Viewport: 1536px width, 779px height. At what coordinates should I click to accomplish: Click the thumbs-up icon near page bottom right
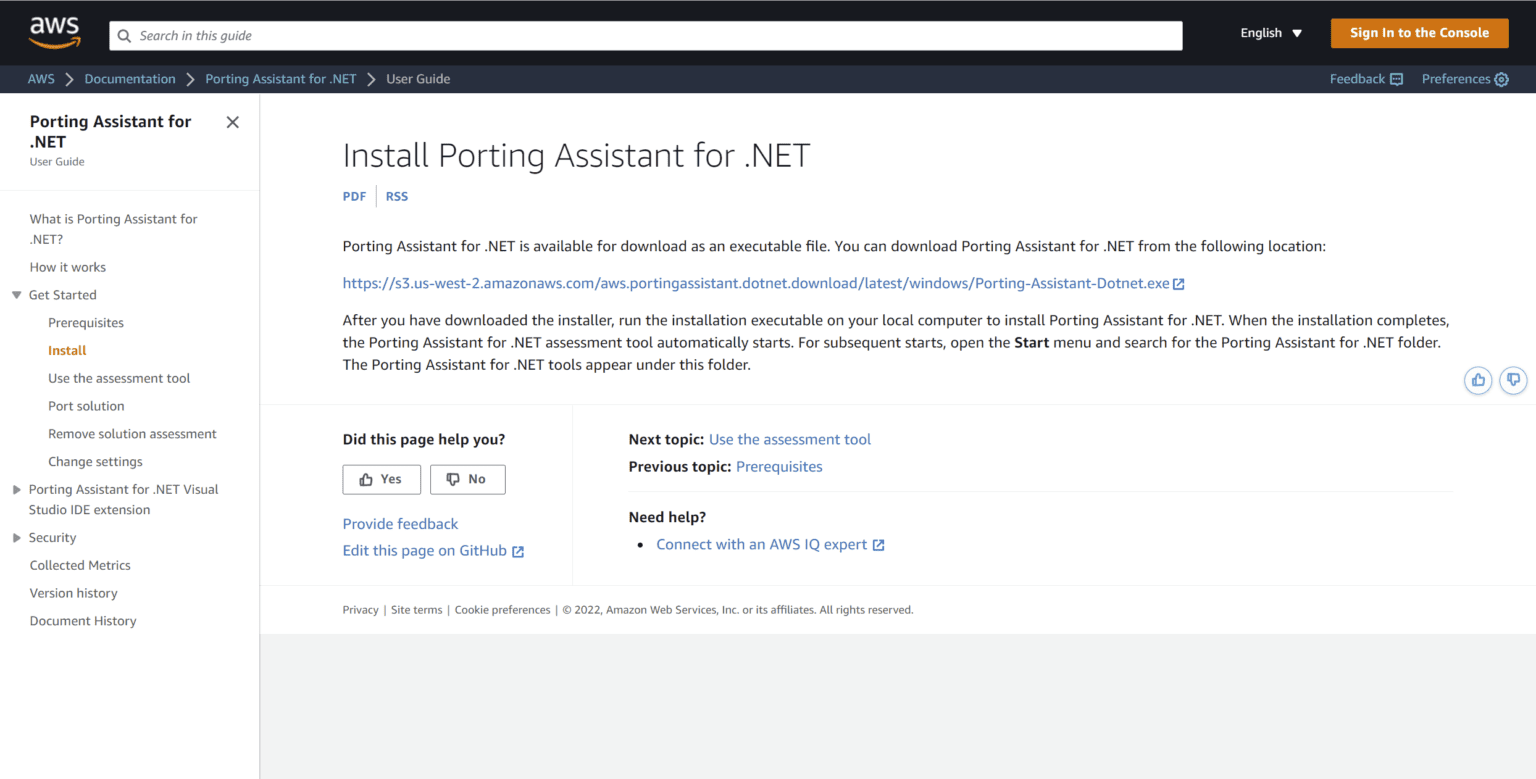pyautogui.click(x=1478, y=380)
